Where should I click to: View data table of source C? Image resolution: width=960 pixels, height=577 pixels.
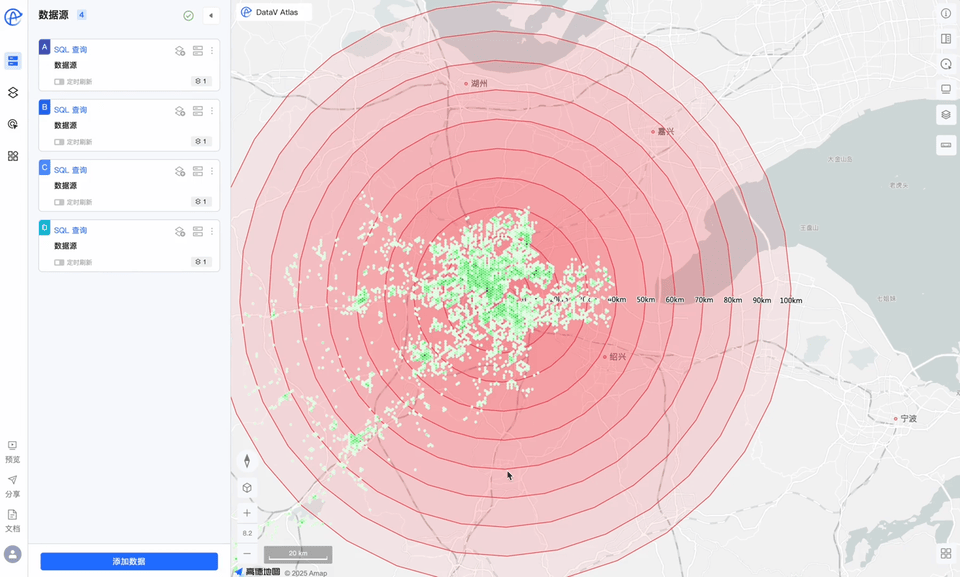(198, 171)
